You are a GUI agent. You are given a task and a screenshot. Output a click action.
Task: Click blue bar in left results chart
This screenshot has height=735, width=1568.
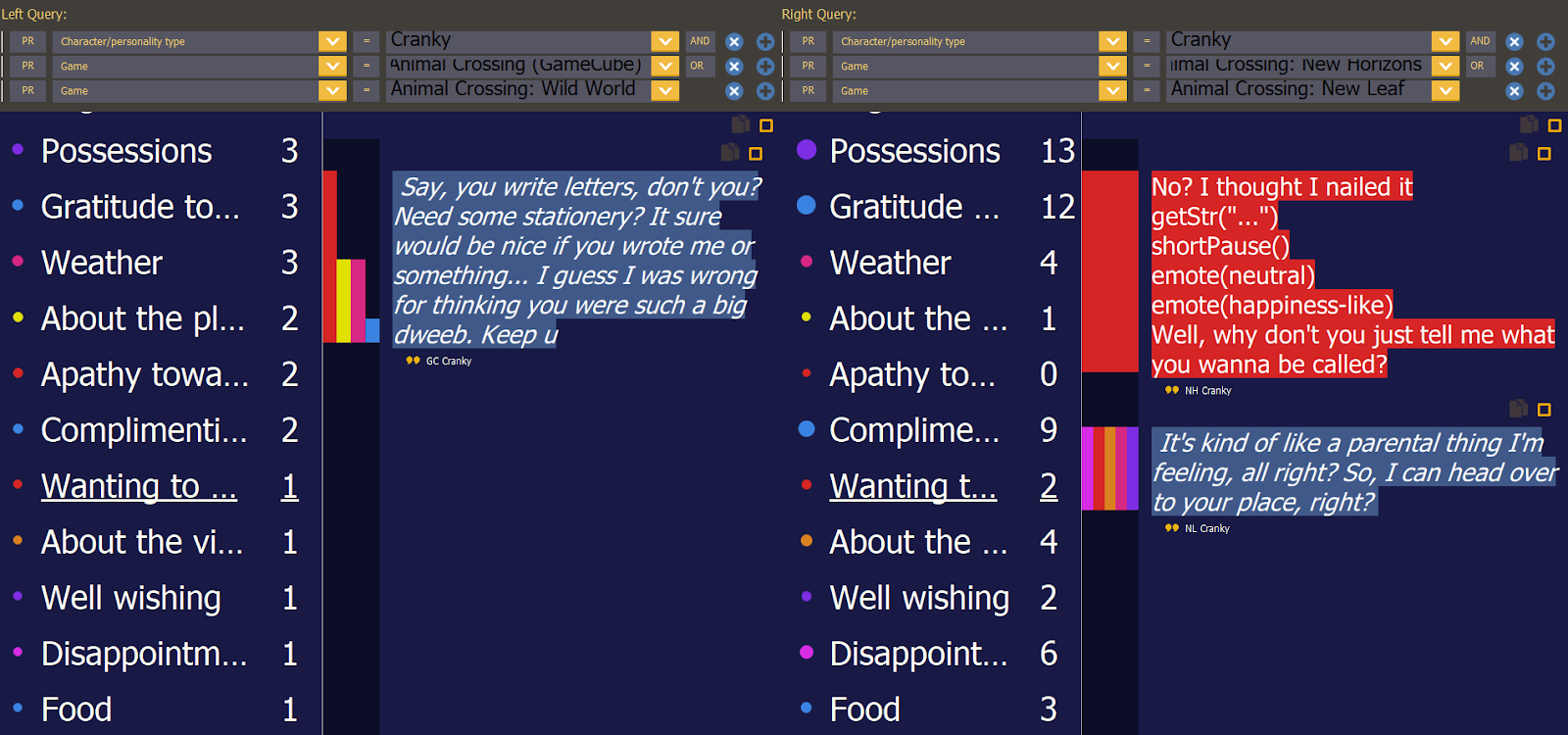coord(372,330)
